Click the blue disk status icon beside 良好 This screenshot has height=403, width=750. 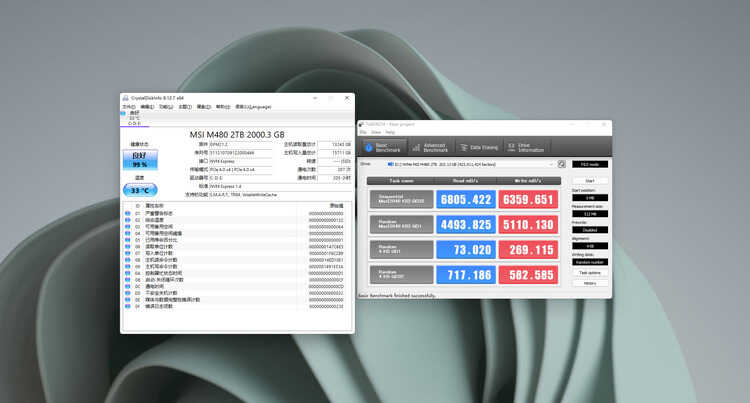[123, 113]
